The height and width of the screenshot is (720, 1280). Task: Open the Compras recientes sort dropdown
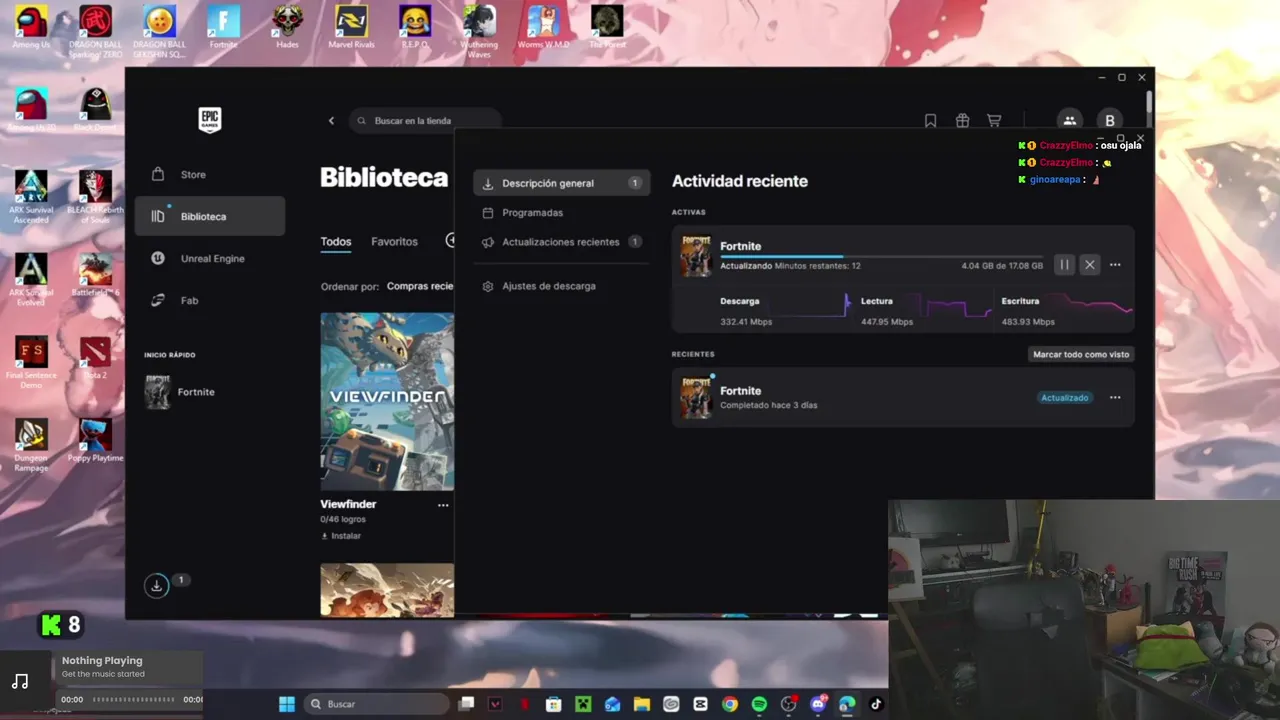click(420, 286)
